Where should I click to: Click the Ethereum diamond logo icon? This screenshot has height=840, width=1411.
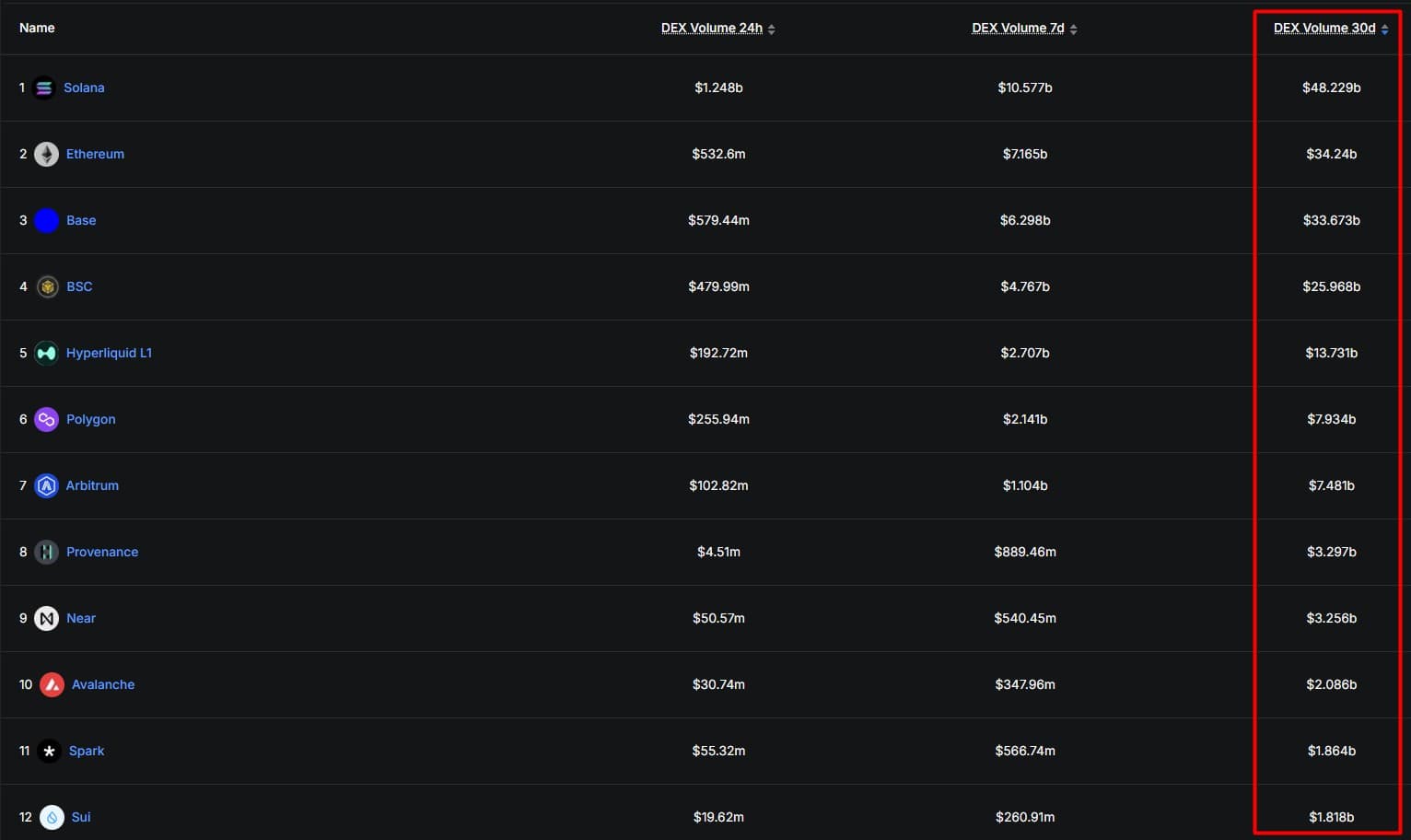[46, 154]
